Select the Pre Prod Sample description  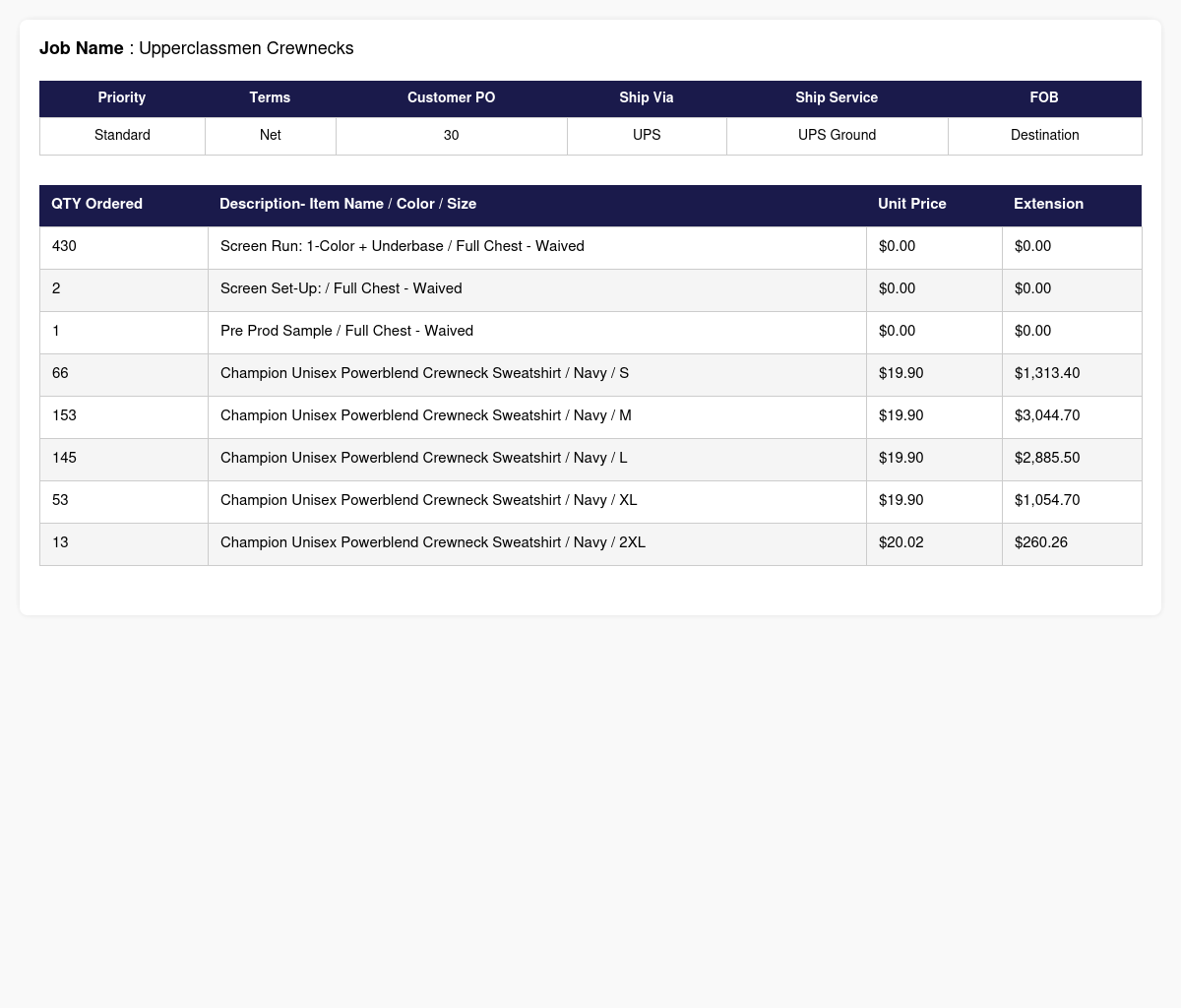point(537,332)
